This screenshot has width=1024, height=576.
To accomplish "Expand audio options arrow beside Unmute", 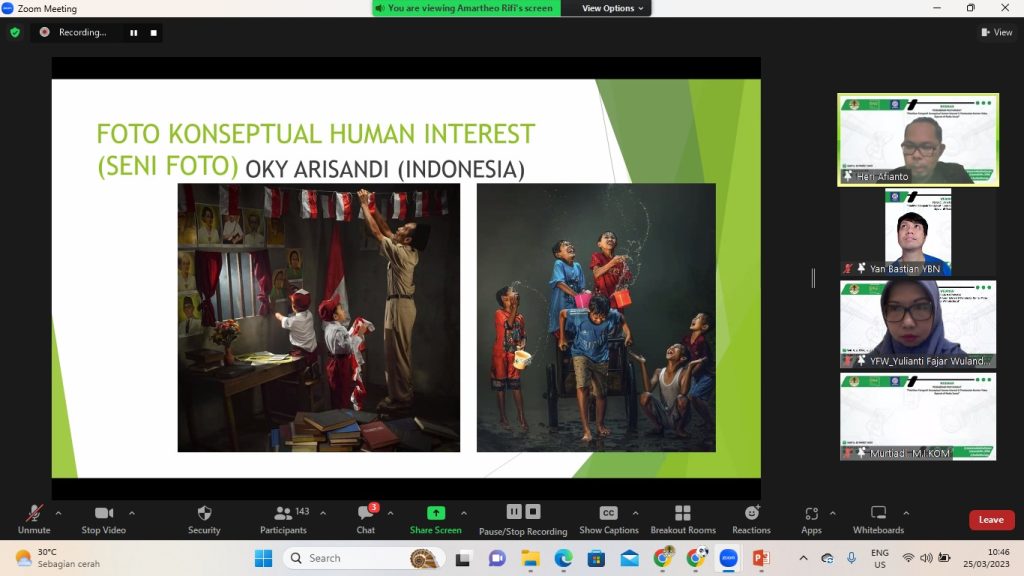I will [x=58, y=513].
